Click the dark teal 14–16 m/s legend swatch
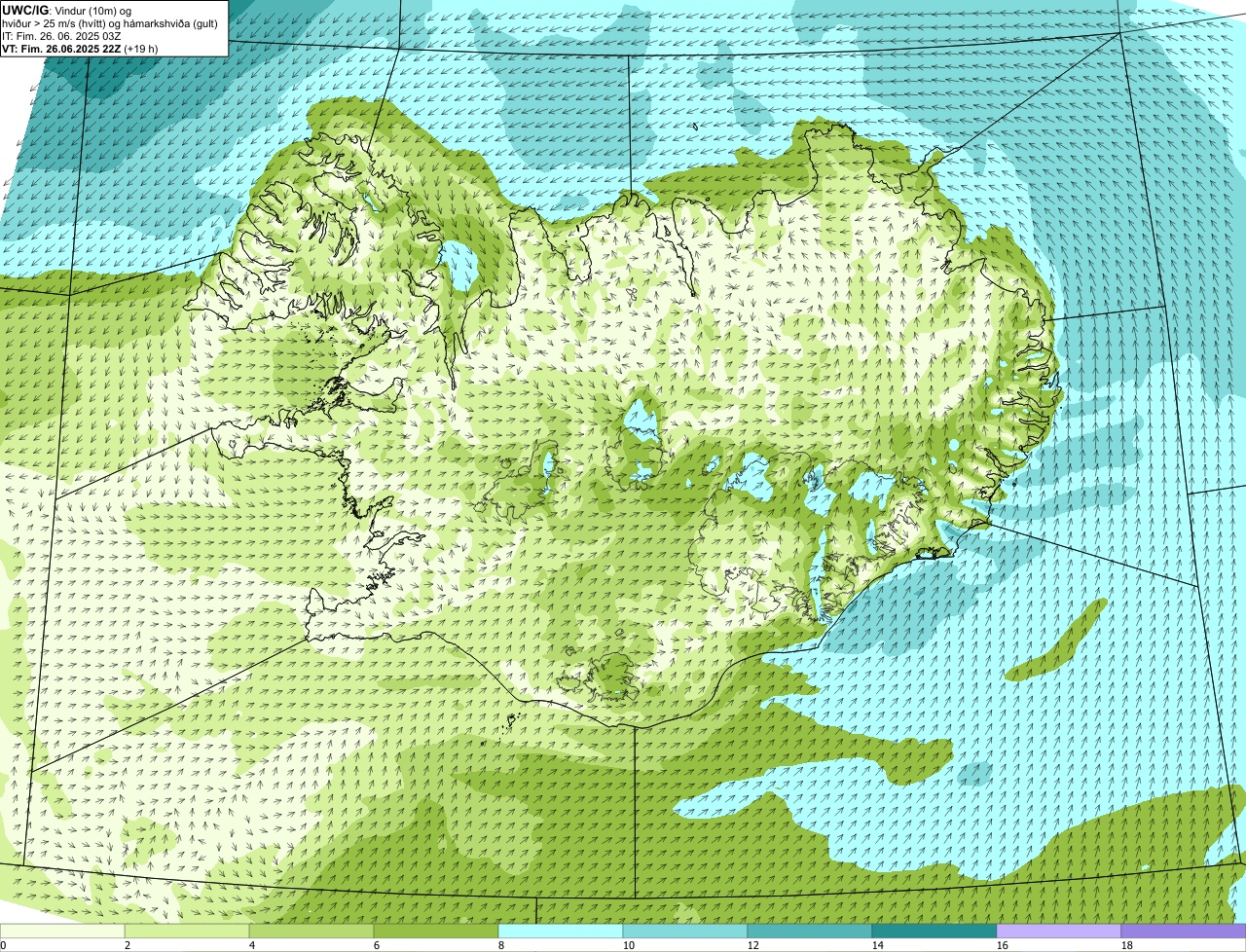This screenshot has width=1246, height=952. (934, 931)
